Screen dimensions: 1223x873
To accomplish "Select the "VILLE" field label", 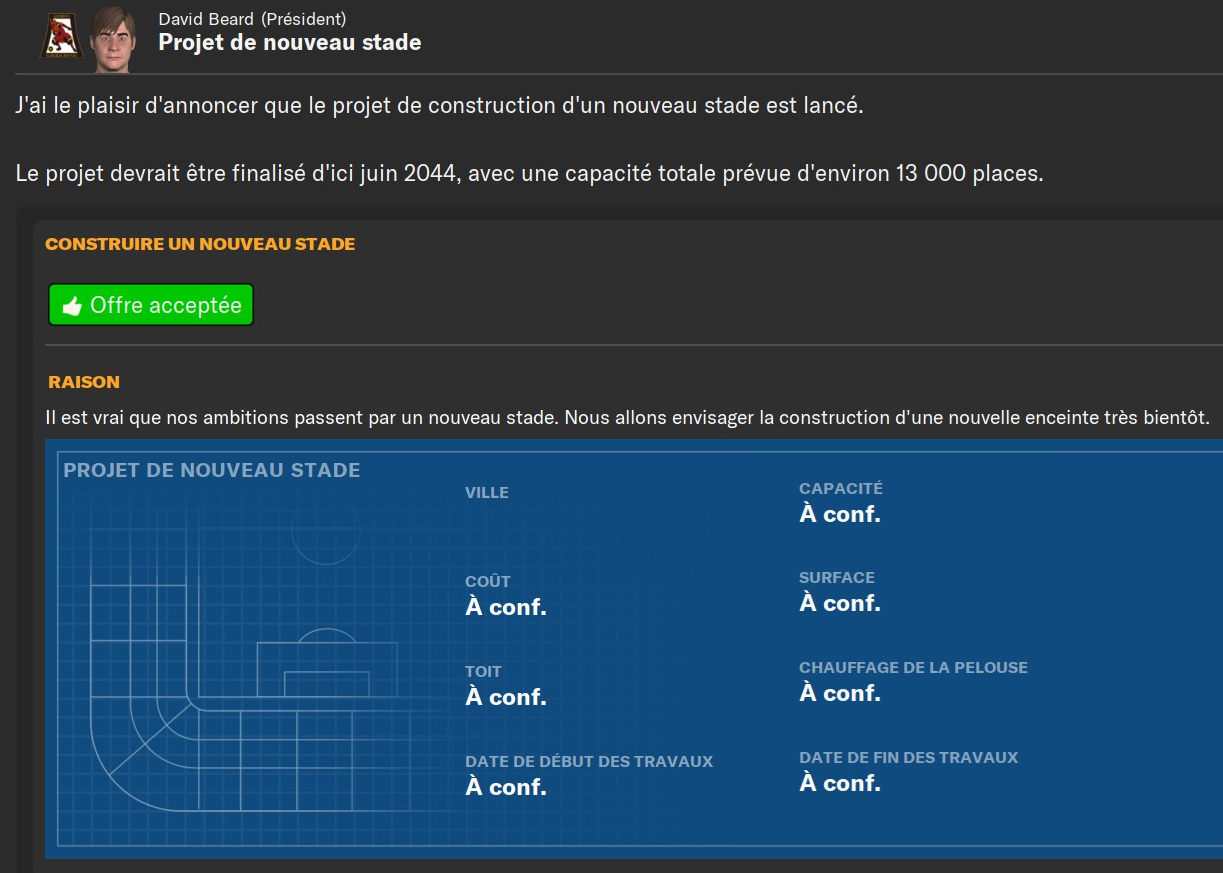I will (487, 493).
